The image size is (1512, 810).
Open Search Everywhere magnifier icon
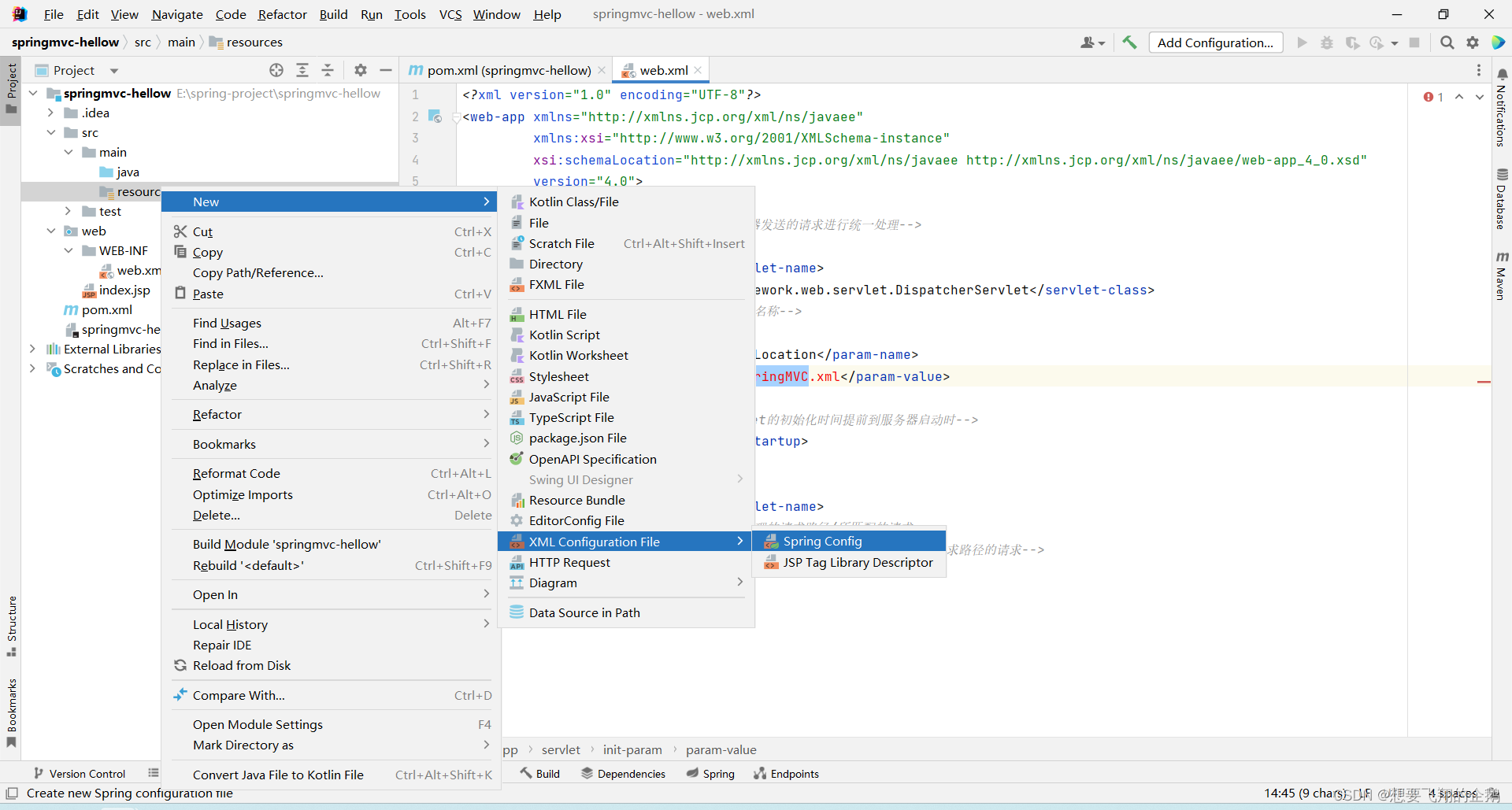(1447, 43)
